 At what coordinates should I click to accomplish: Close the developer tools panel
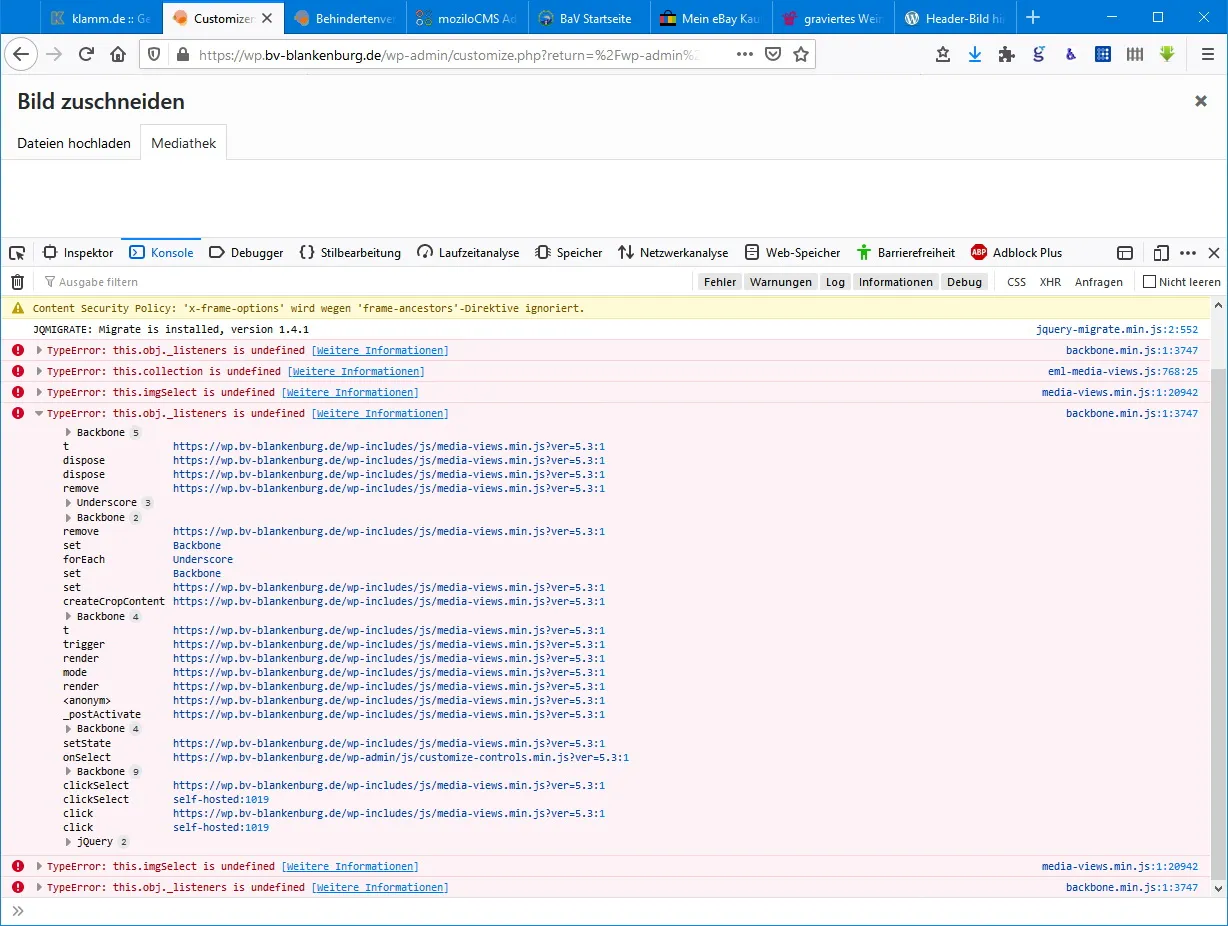tap(1214, 253)
